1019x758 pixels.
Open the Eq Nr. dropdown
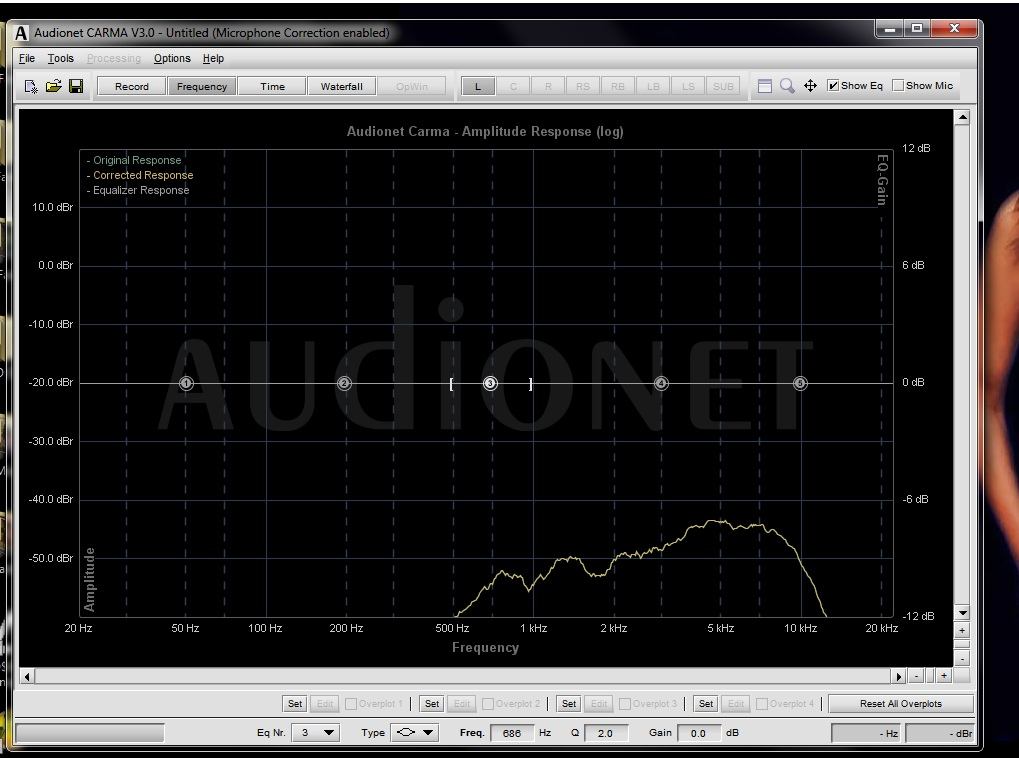click(x=315, y=733)
